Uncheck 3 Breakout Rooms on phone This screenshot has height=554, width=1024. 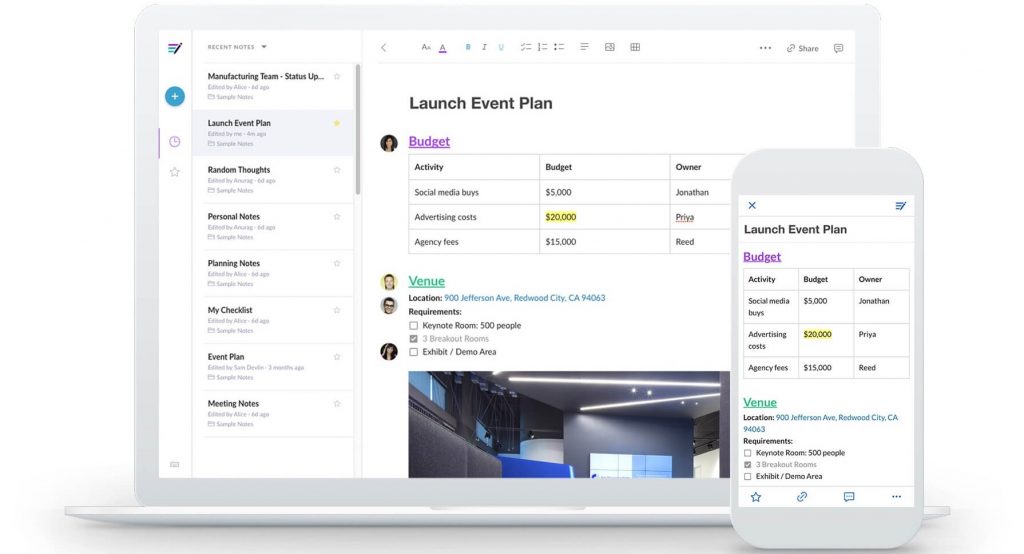pos(748,464)
